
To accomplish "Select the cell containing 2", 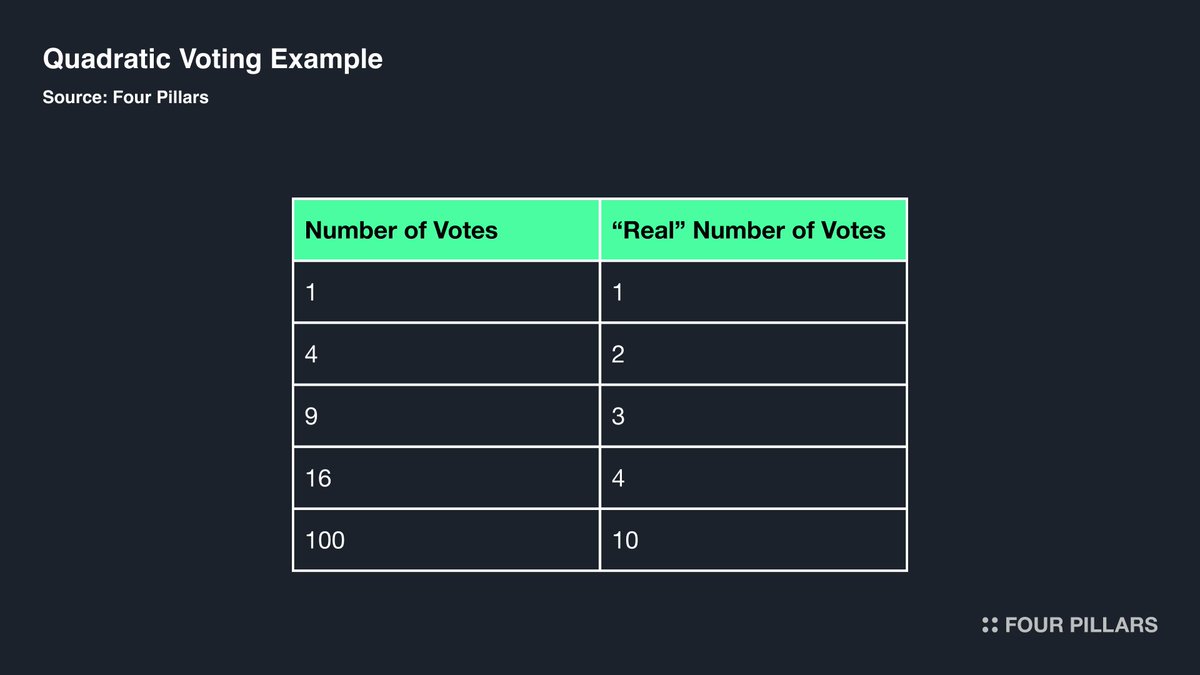I will 753,354.
